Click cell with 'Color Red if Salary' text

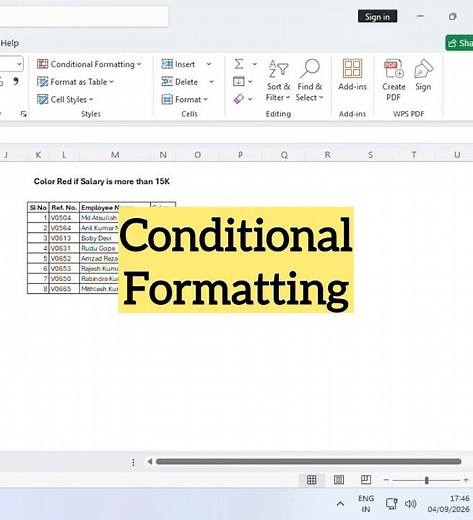(x=102, y=181)
